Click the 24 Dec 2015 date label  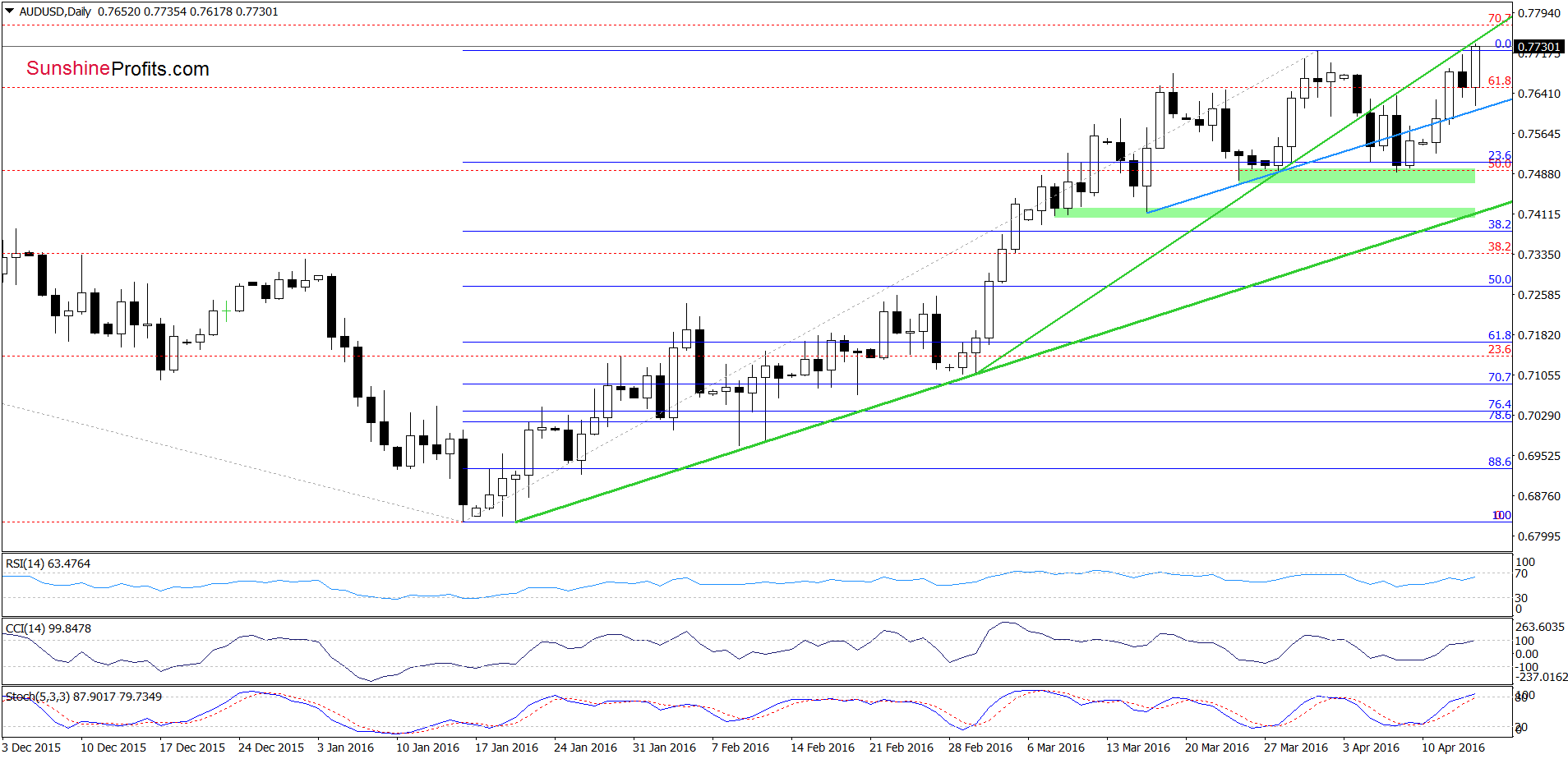click(271, 747)
